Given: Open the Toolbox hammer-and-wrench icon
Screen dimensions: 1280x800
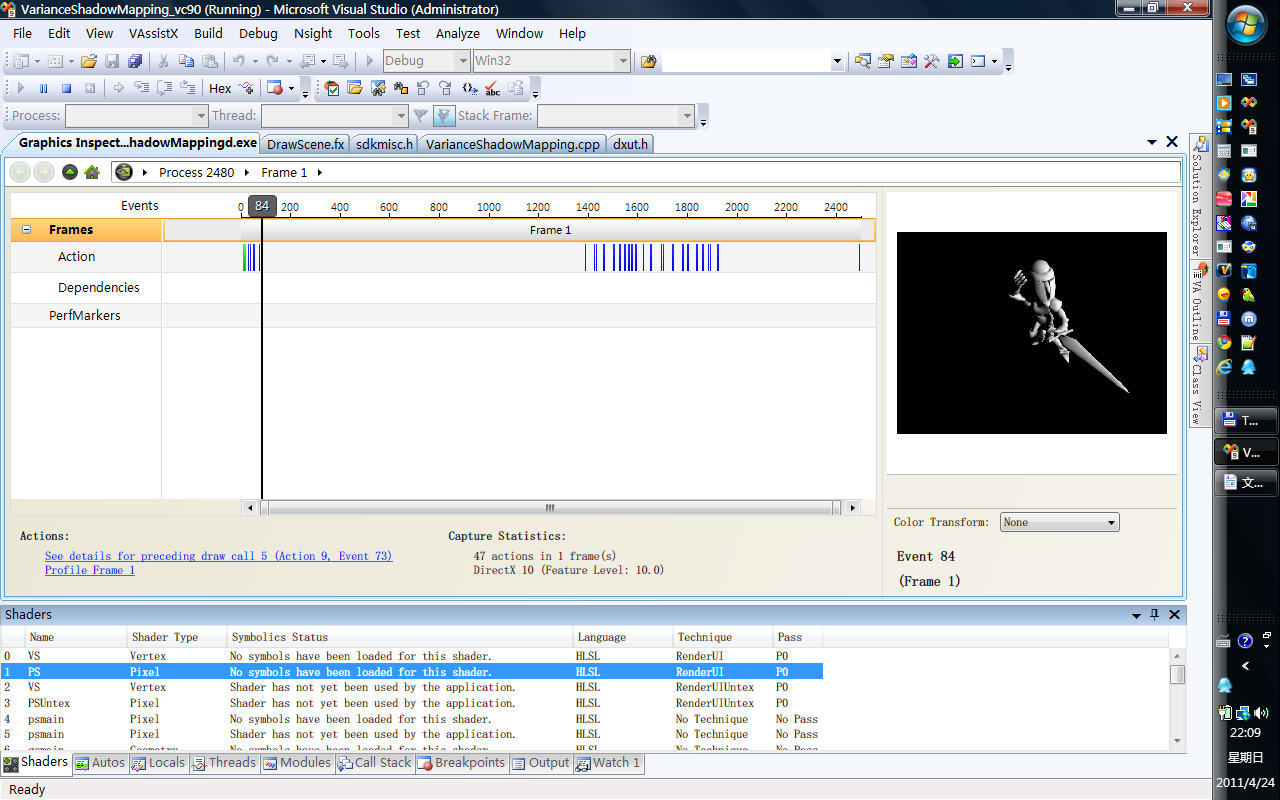Looking at the screenshot, I should pos(932,61).
